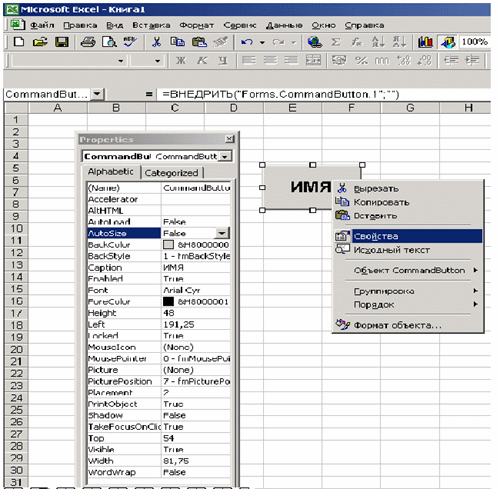Open the AutoSize value dropdown
500x489 pixels.
[222, 233]
